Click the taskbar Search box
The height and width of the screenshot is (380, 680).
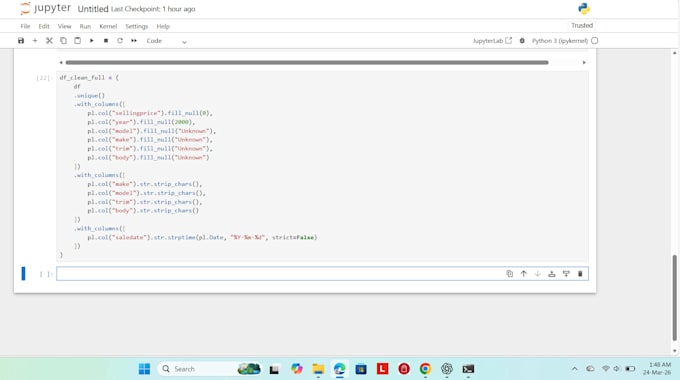click(209, 369)
